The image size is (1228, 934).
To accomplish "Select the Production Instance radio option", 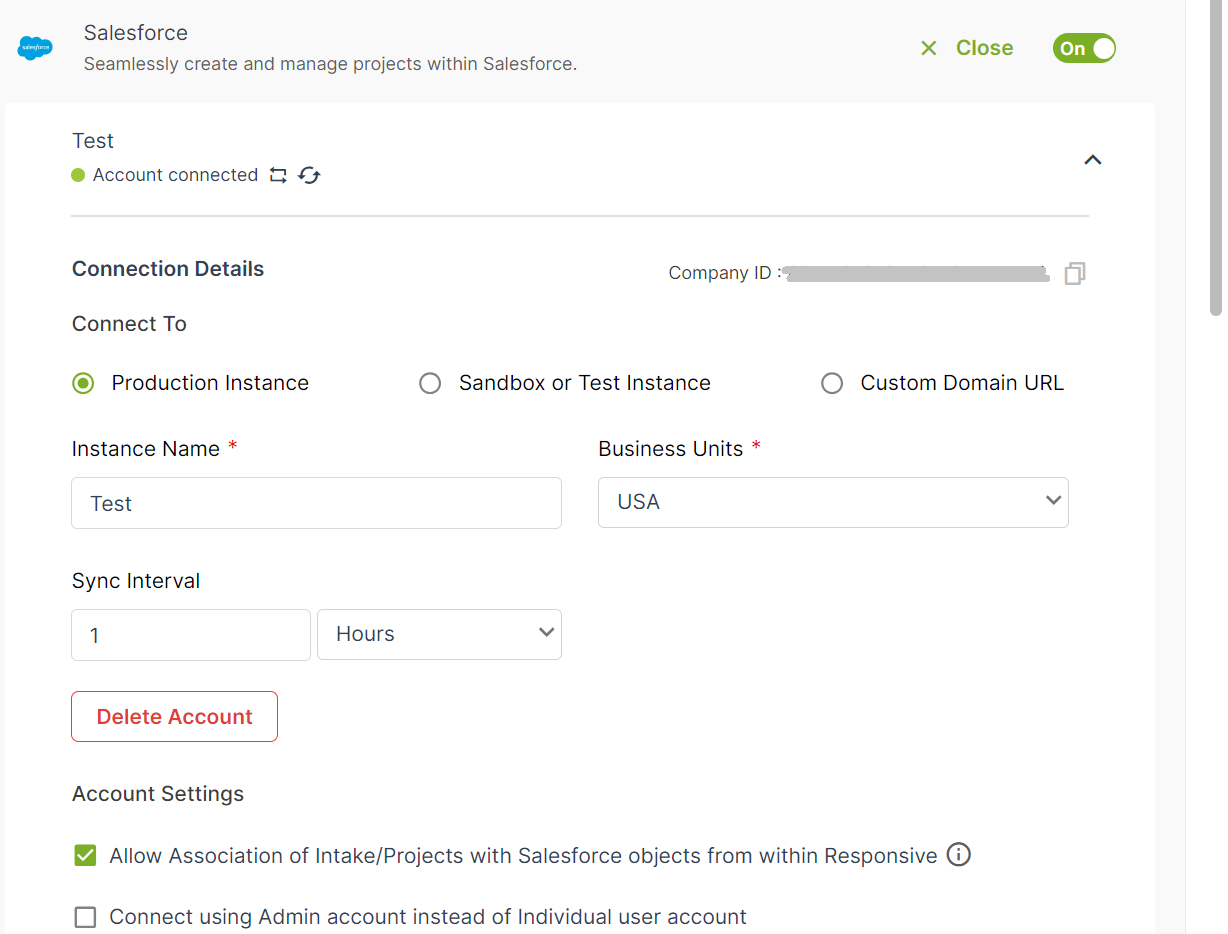I will pyautogui.click(x=83, y=383).
